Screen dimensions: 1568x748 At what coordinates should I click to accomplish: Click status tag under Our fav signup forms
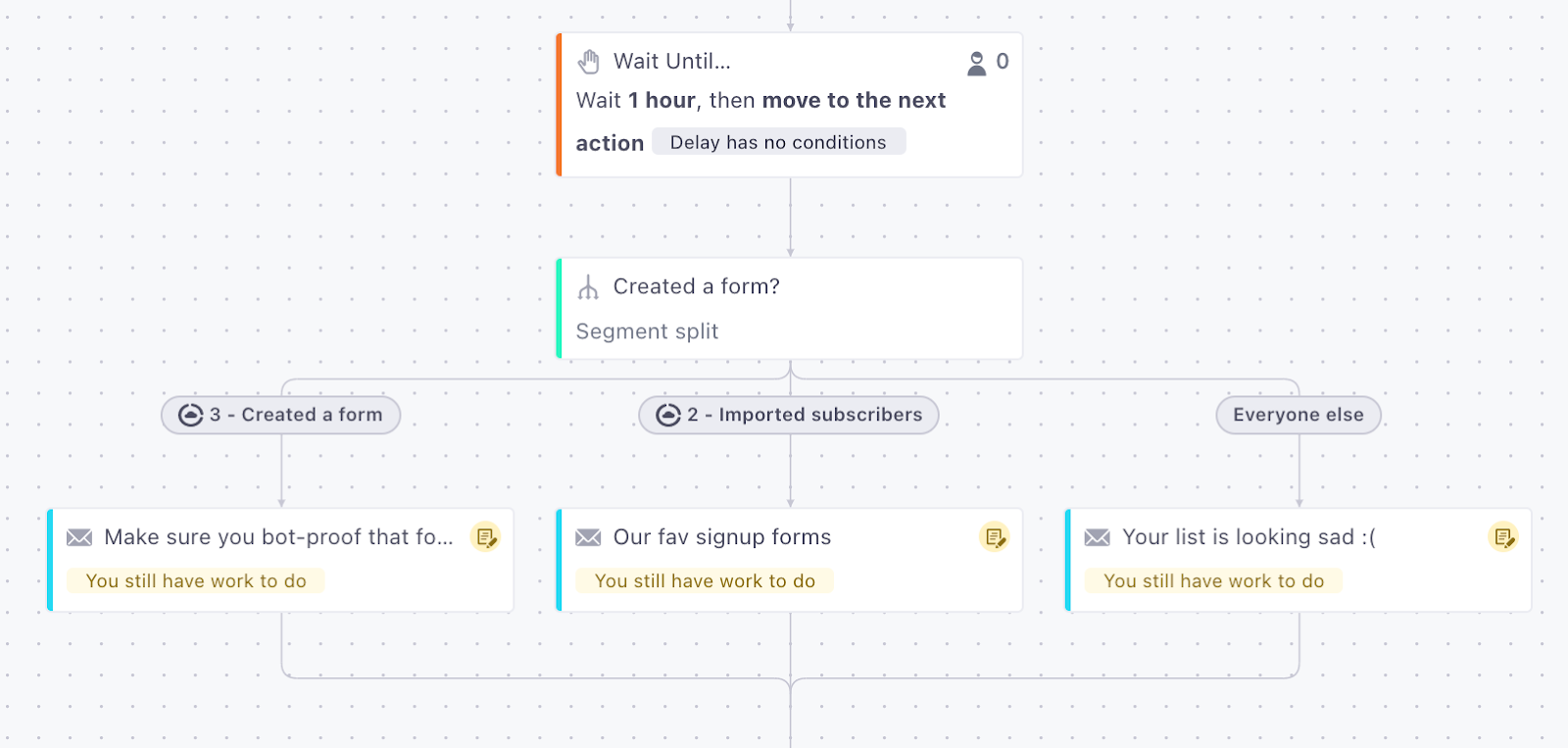tap(705, 581)
